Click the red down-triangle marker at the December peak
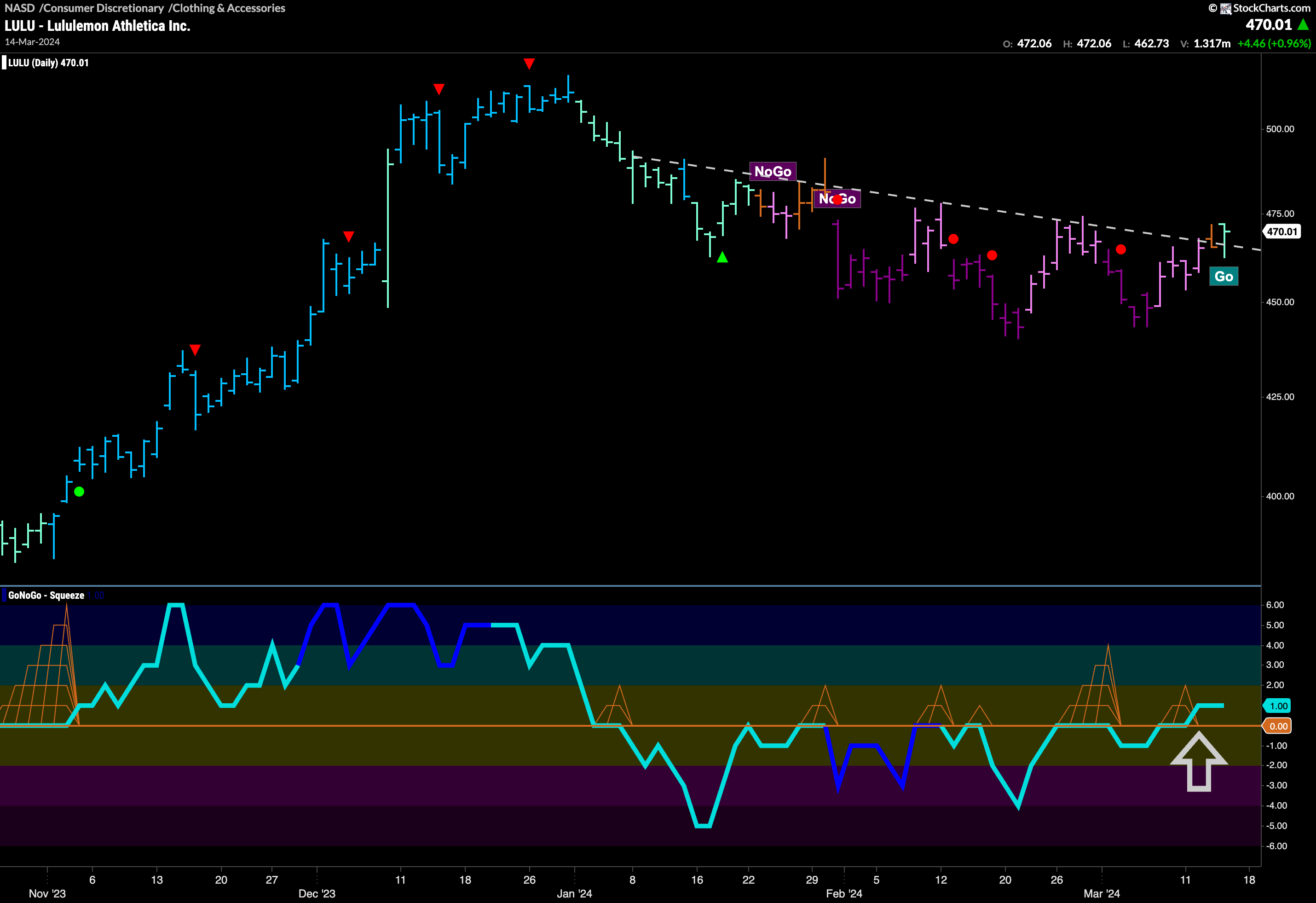This screenshot has width=1316, height=903. (529, 64)
